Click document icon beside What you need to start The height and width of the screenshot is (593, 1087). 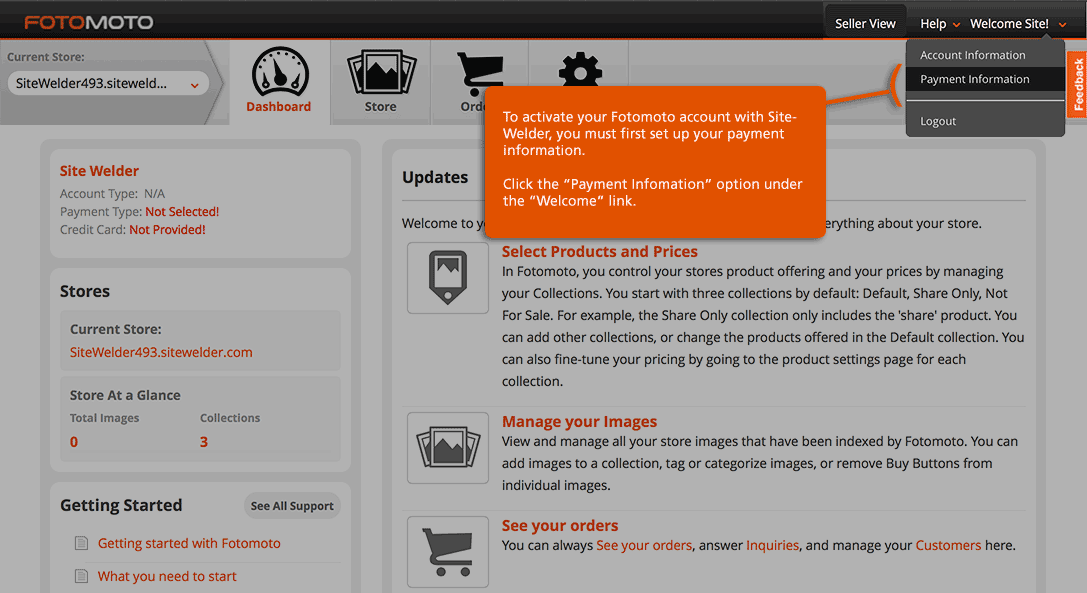[81, 576]
